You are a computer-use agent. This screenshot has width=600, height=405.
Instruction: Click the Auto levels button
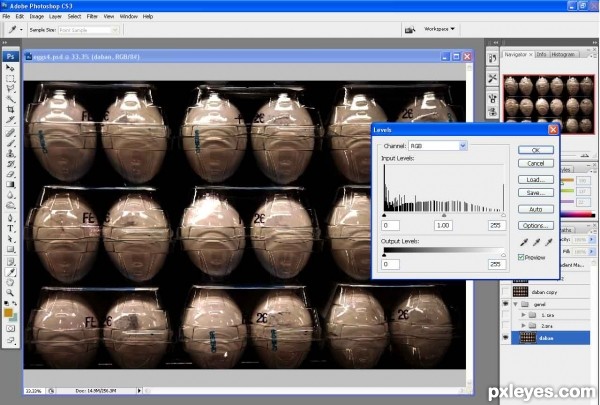[536, 209]
